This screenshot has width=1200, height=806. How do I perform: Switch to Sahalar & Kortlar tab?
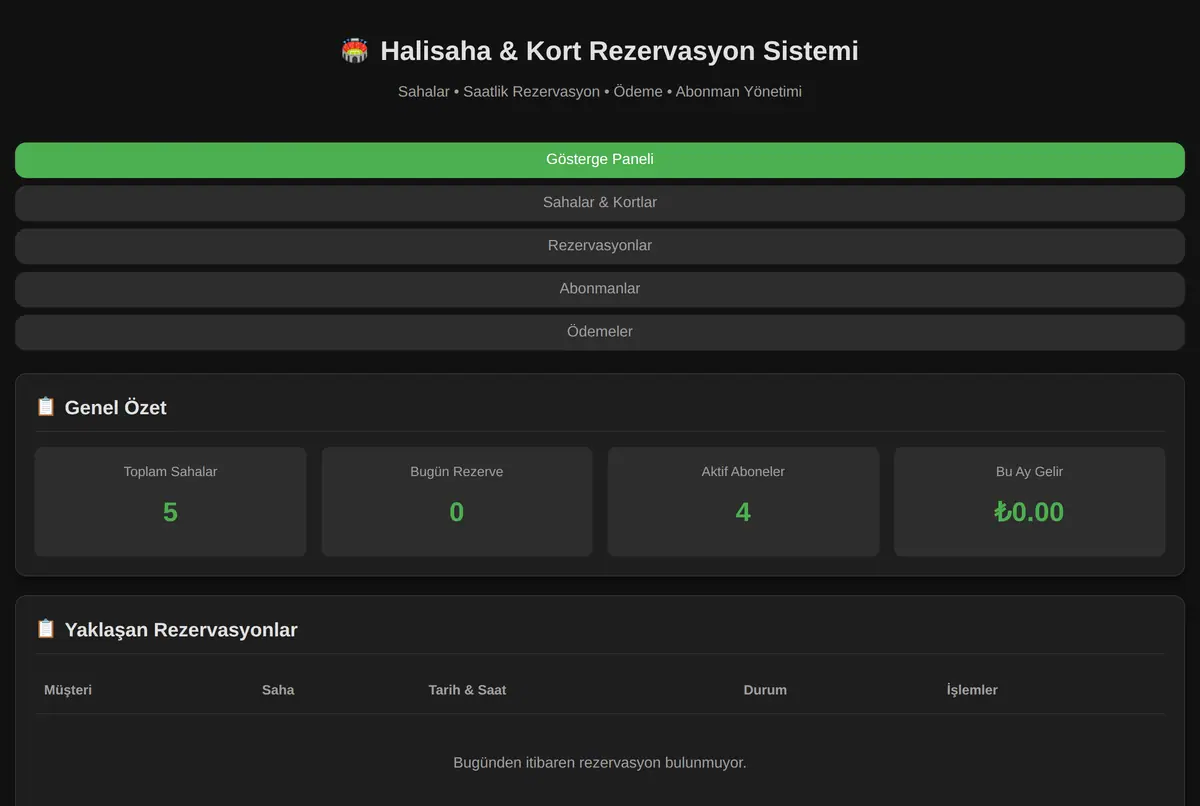pos(600,203)
